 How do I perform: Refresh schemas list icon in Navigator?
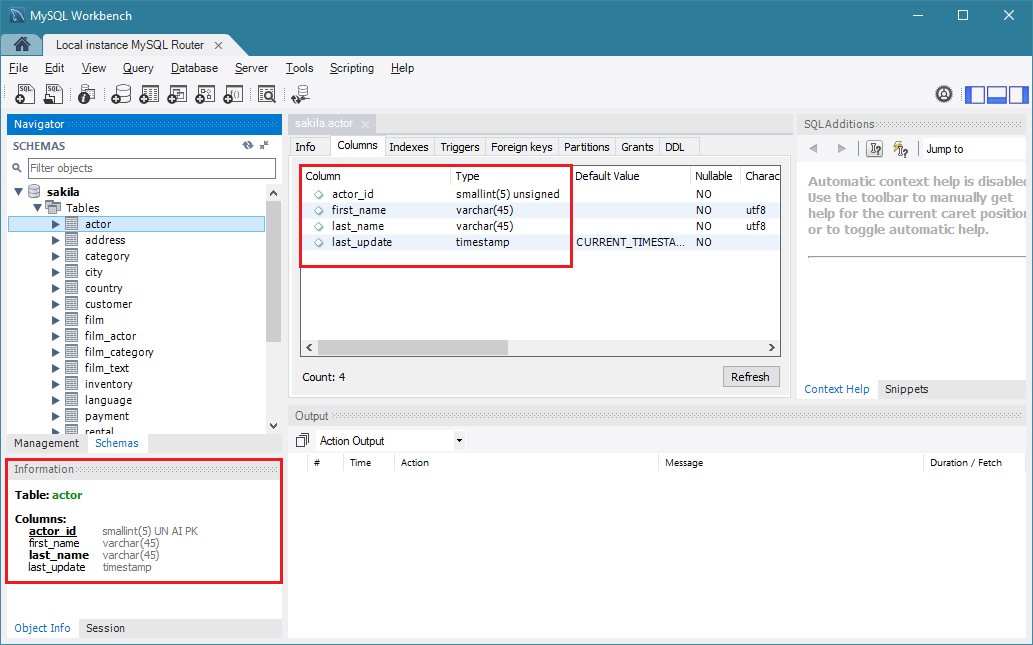tap(248, 145)
